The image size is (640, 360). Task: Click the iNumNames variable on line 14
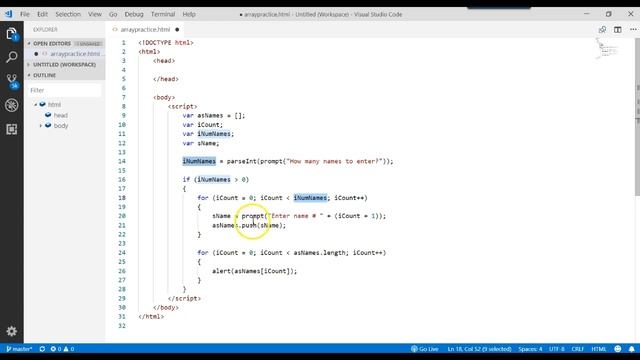coord(199,161)
